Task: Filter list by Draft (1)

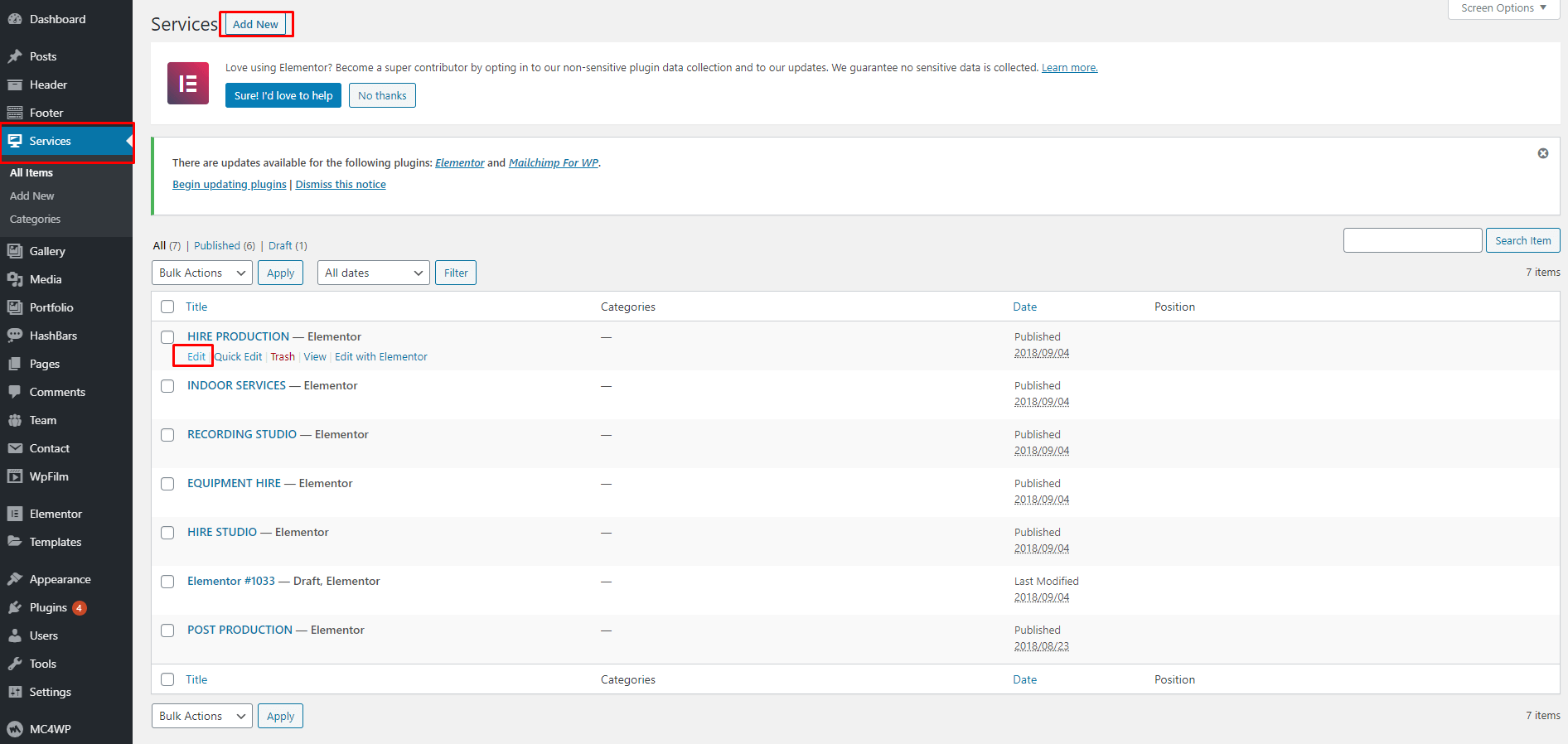Action: 288,245
